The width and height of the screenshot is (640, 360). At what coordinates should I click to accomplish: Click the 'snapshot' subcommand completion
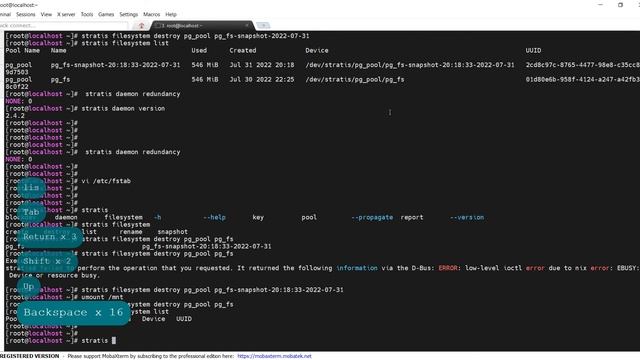coord(173,232)
